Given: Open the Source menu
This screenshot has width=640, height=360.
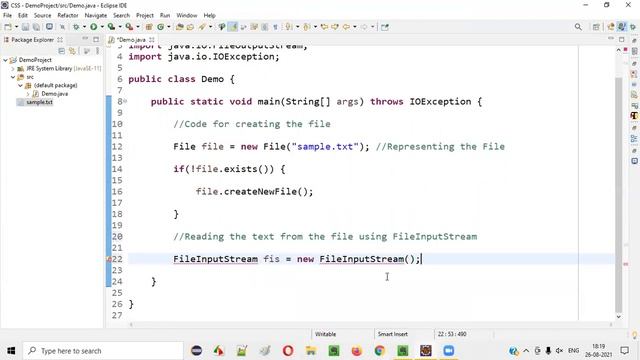Looking at the screenshot, I should coord(42,15).
